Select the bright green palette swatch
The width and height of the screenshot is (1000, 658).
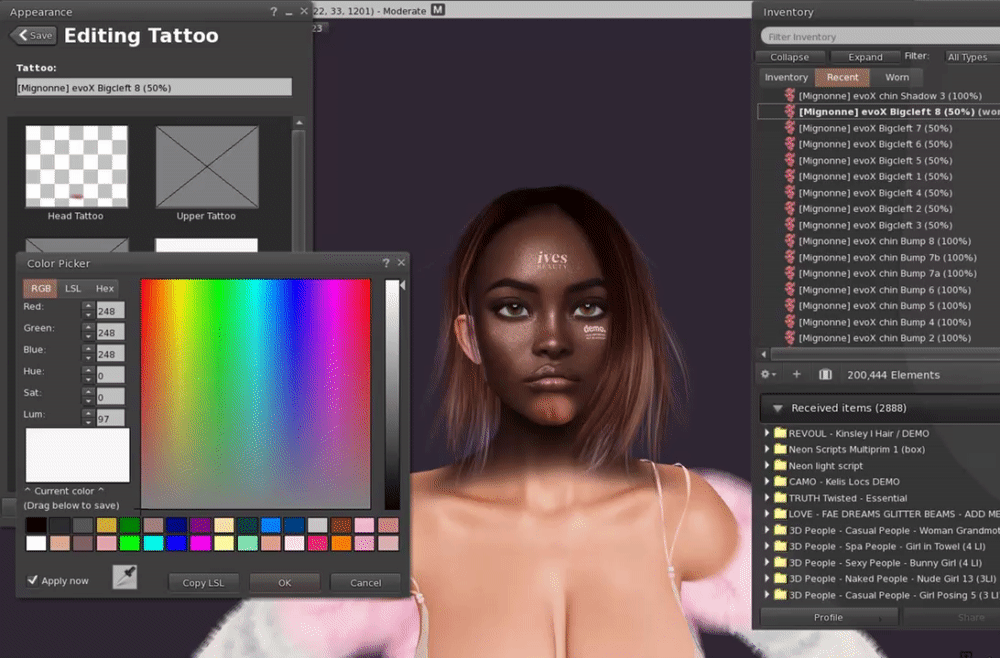tap(129, 543)
